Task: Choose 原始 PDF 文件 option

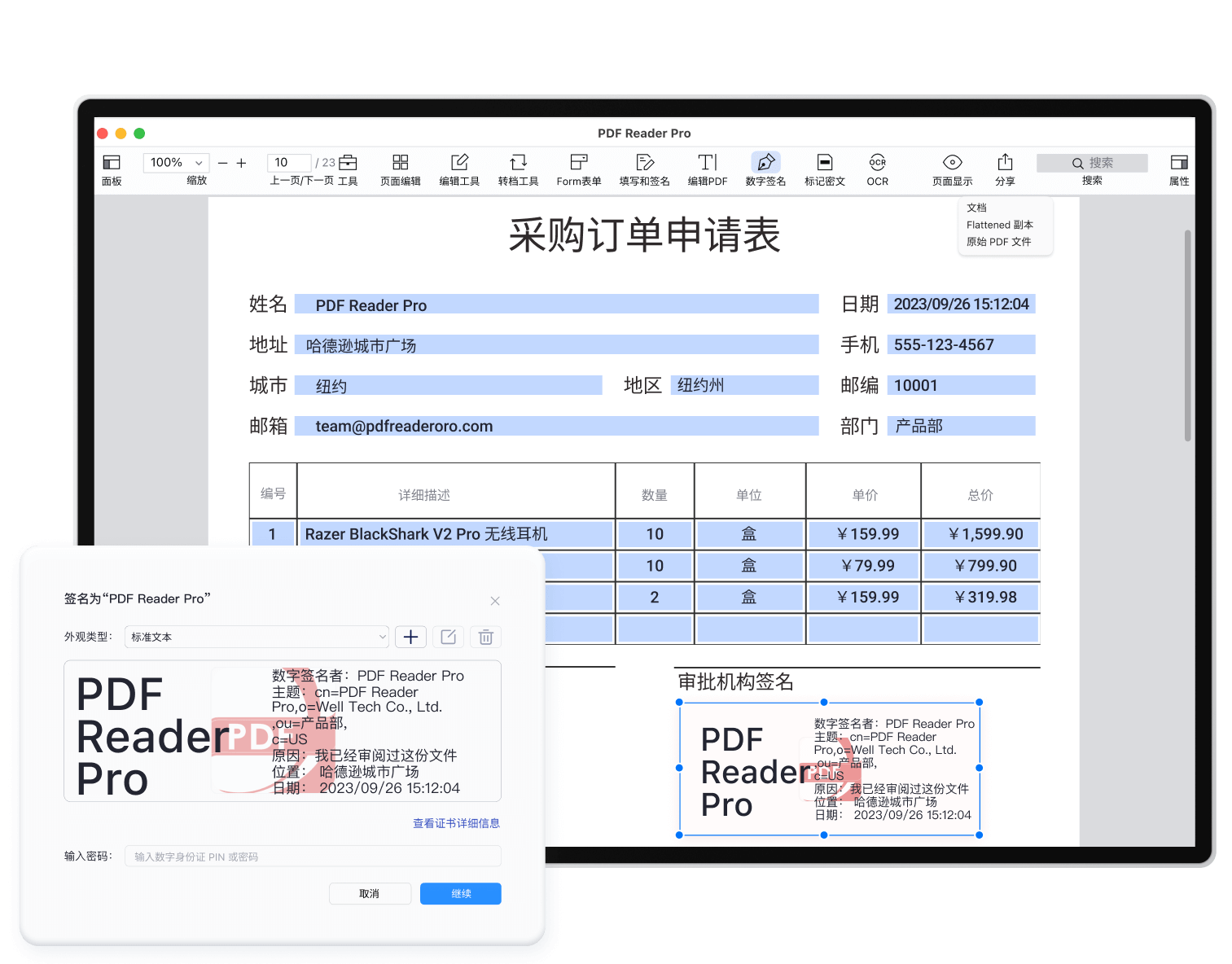Action: click(x=999, y=242)
